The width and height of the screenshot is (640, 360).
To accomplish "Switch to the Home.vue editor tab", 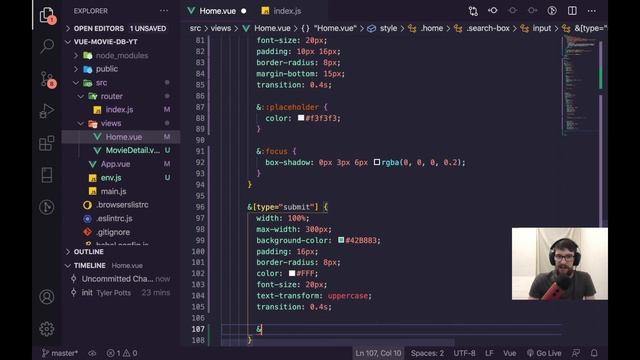I will click(x=217, y=11).
